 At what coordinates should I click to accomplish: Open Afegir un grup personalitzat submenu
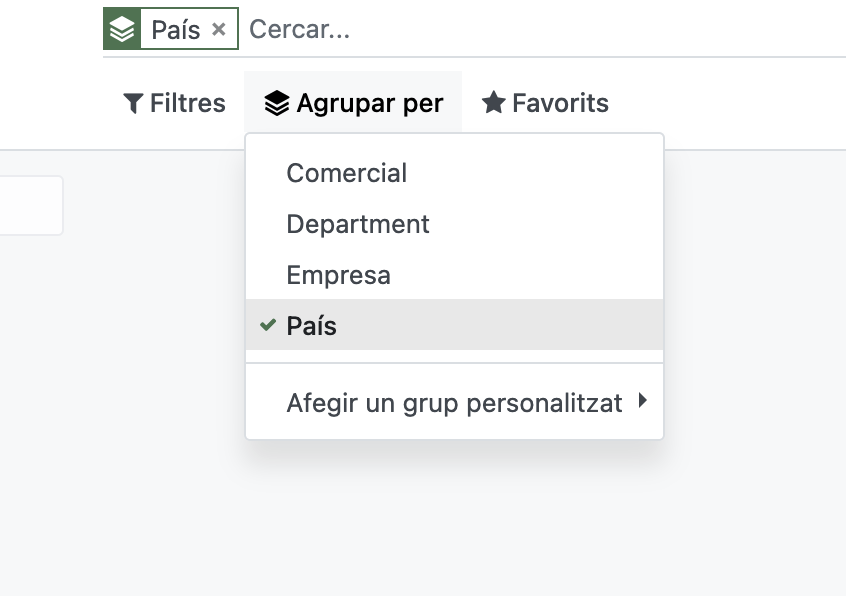tap(454, 403)
